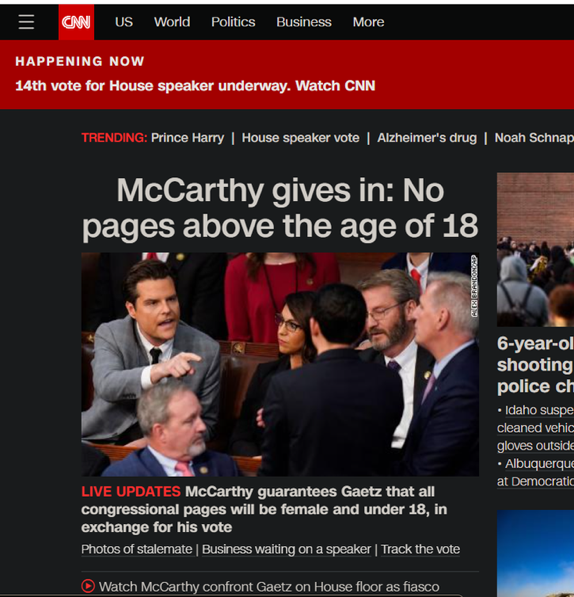Screen dimensions: 574x597
Task: Click the play icon beside Watch McCarthy confront Gaetz
Action: click(x=88, y=586)
